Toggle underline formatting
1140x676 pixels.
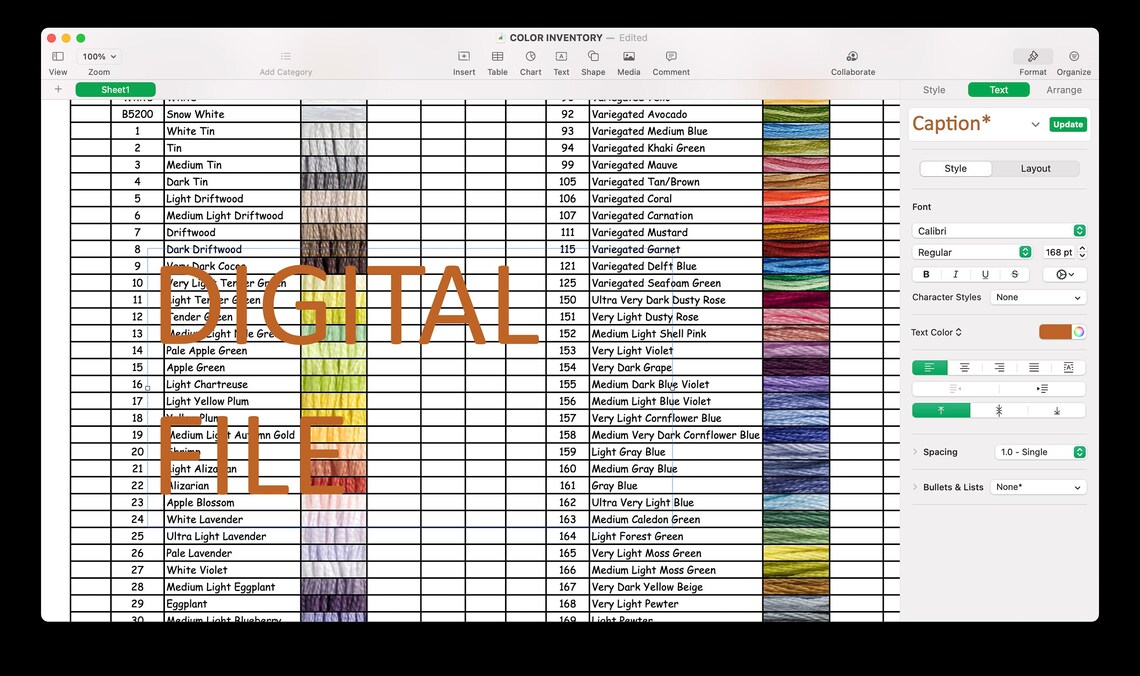(x=984, y=273)
